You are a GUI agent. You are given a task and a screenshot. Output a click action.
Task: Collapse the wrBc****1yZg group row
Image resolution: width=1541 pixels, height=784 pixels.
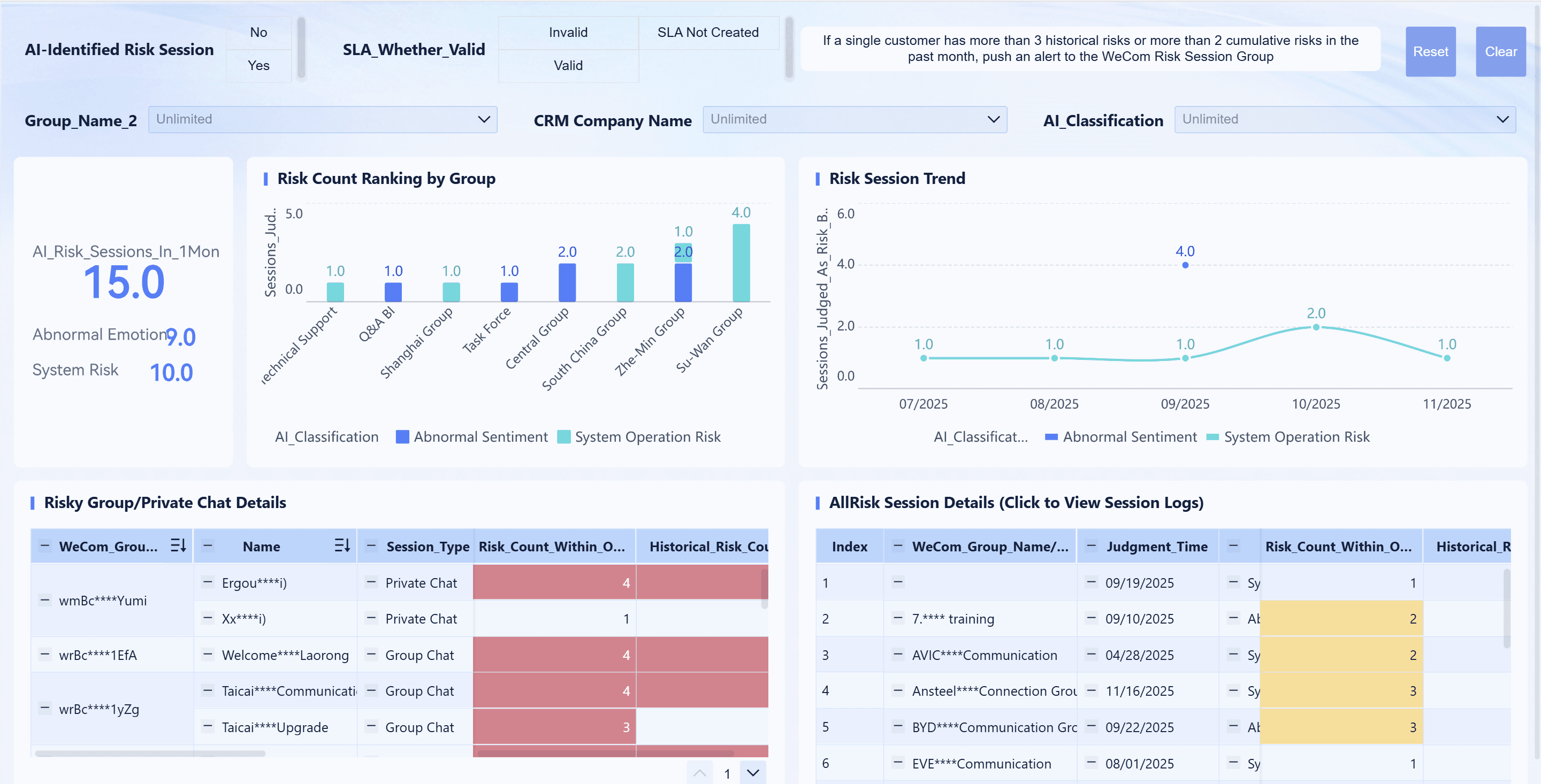click(45, 708)
